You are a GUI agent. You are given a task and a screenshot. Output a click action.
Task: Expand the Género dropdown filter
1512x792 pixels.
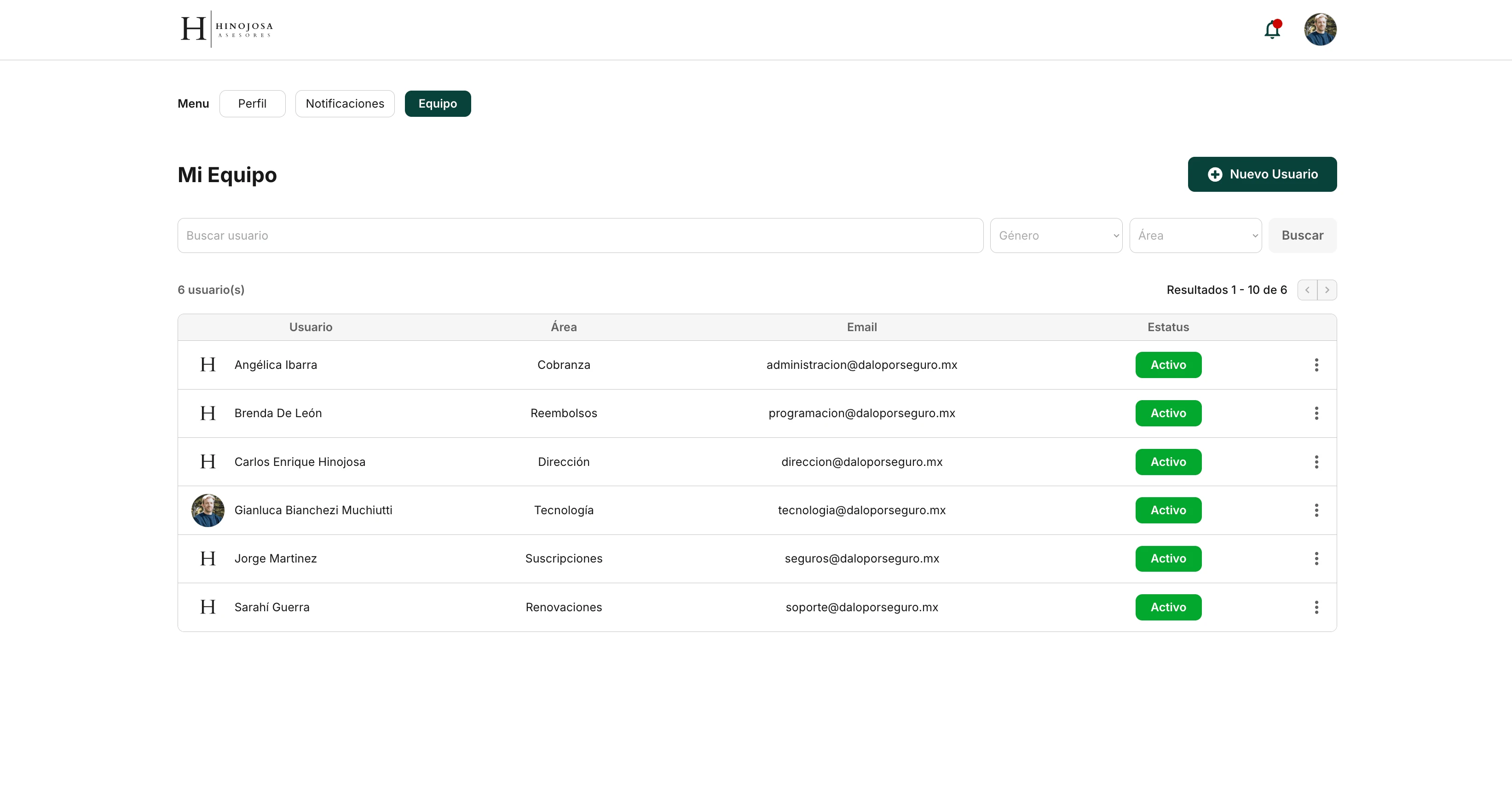(1056, 235)
